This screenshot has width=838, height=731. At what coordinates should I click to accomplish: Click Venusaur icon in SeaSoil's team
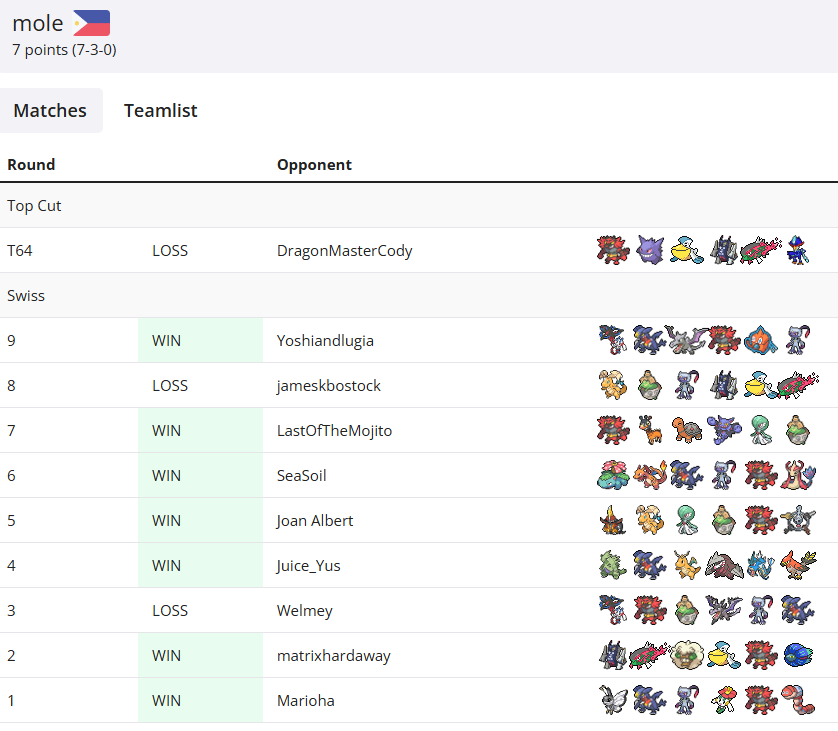pos(613,475)
